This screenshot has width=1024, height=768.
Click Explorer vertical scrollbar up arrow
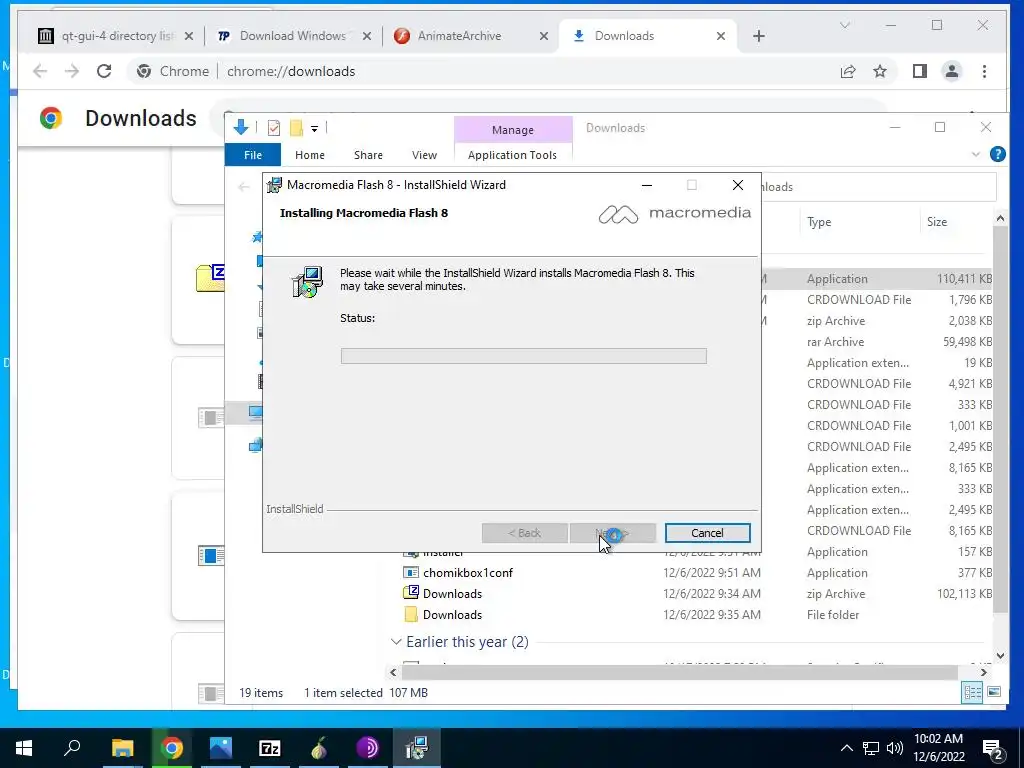click(1000, 219)
